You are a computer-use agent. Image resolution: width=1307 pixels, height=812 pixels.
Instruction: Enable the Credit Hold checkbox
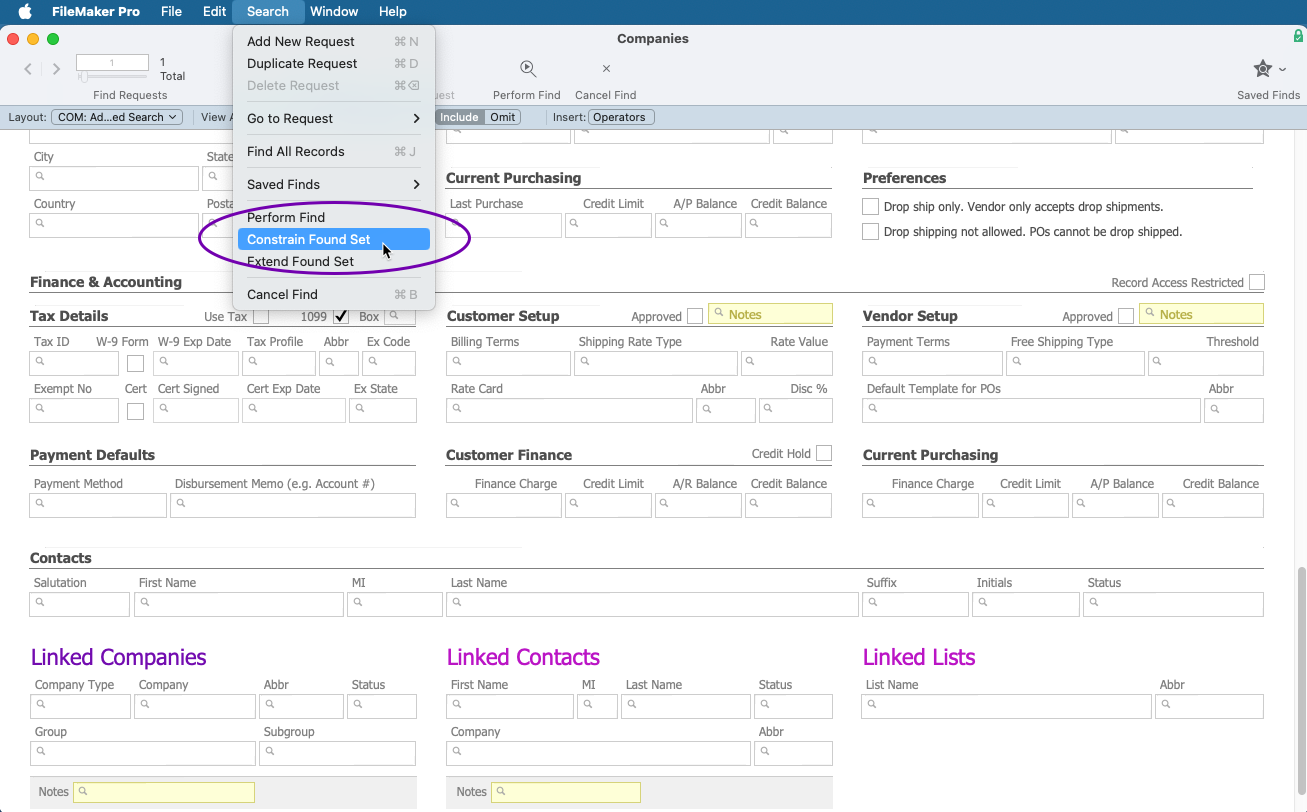click(x=824, y=453)
